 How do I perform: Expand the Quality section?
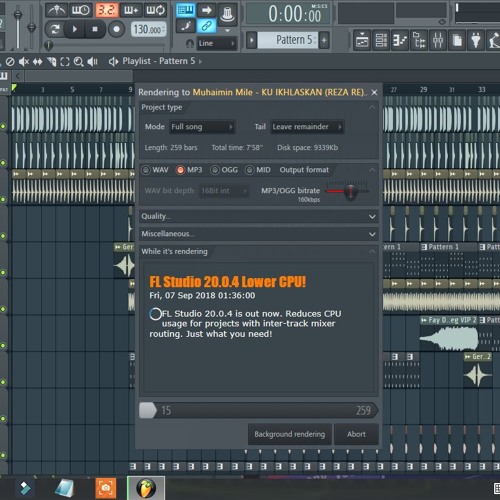coord(259,217)
